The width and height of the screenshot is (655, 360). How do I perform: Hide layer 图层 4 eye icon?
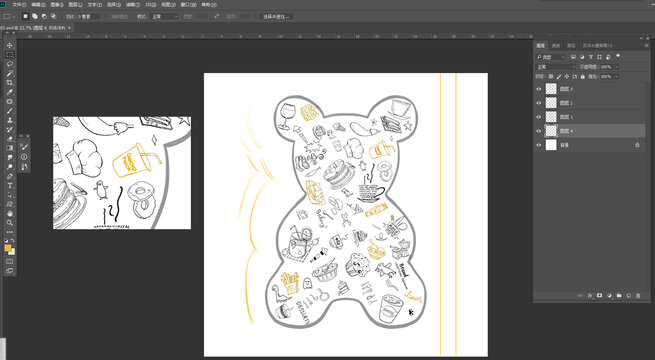(x=538, y=131)
